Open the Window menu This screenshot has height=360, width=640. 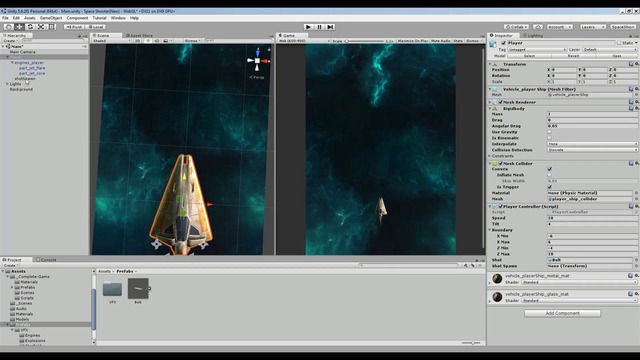click(x=118, y=18)
